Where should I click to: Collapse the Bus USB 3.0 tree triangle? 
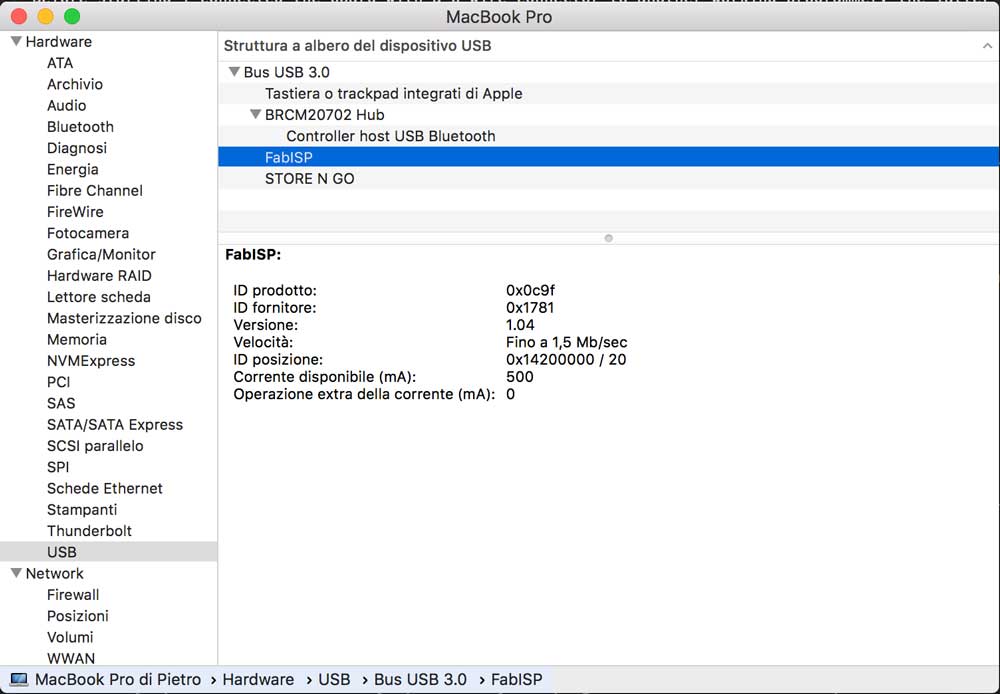[234, 72]
